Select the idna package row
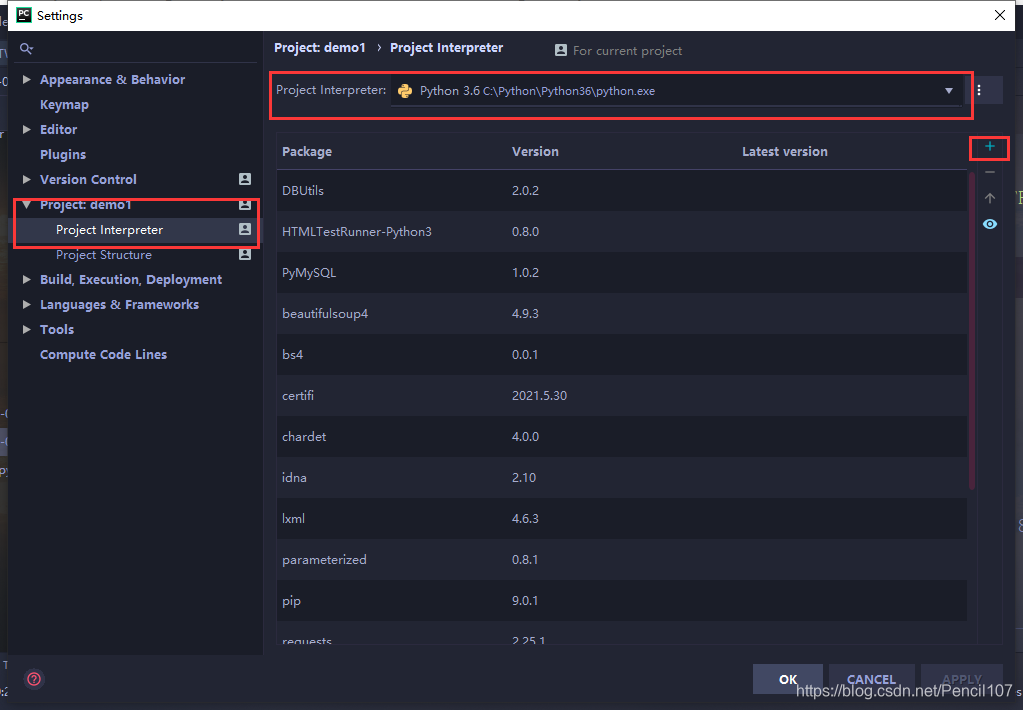Image resolution: width=1023 pixels, height=710 pixels. [x=622, y=478]
